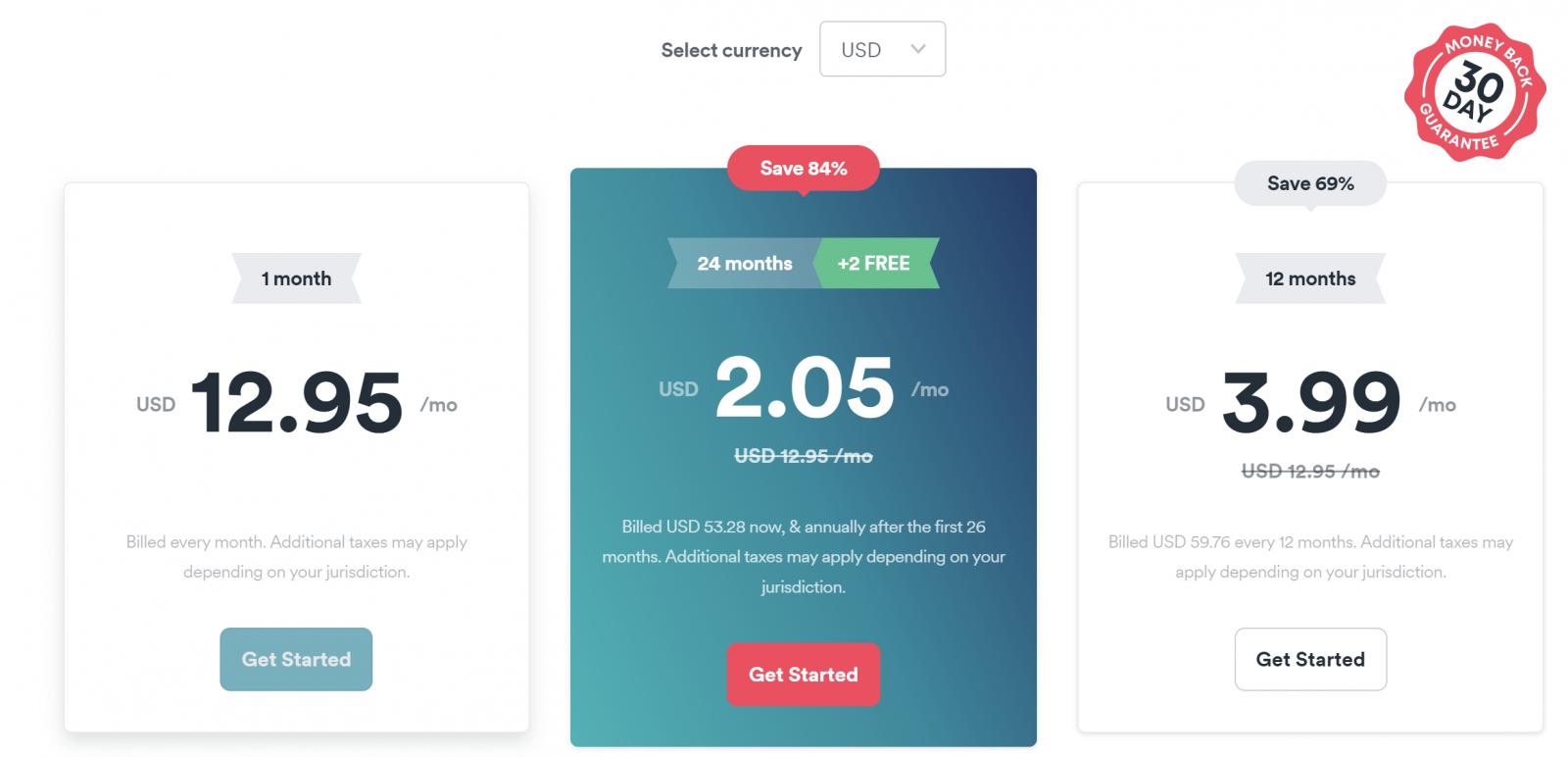Click Get Started on the 1 month plan

[x=296, y=659]
